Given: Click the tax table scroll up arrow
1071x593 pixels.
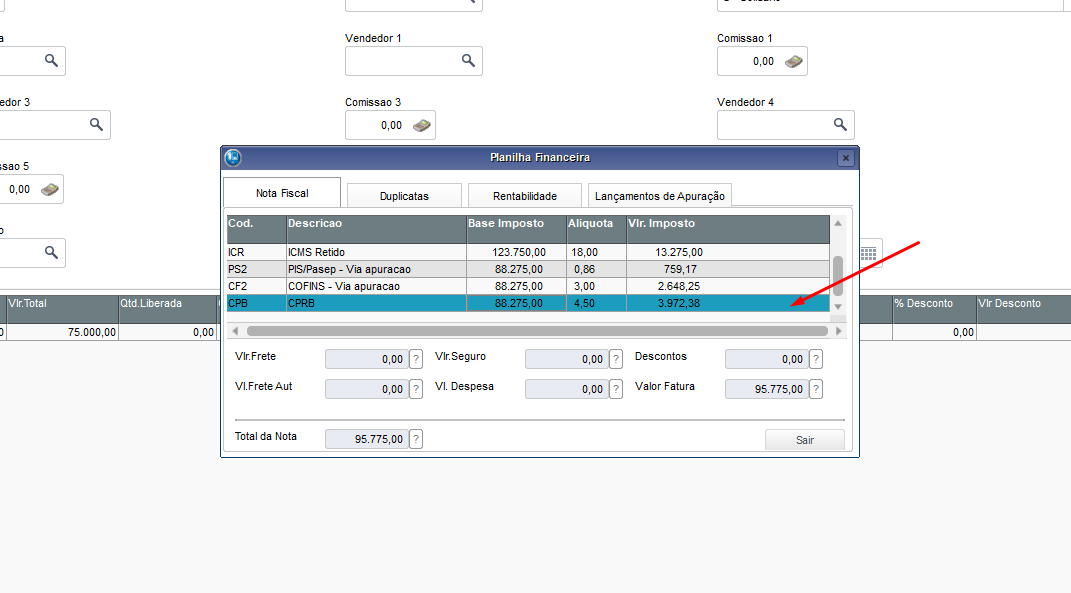Looking at the screenshot, I should tap(838, 223).
